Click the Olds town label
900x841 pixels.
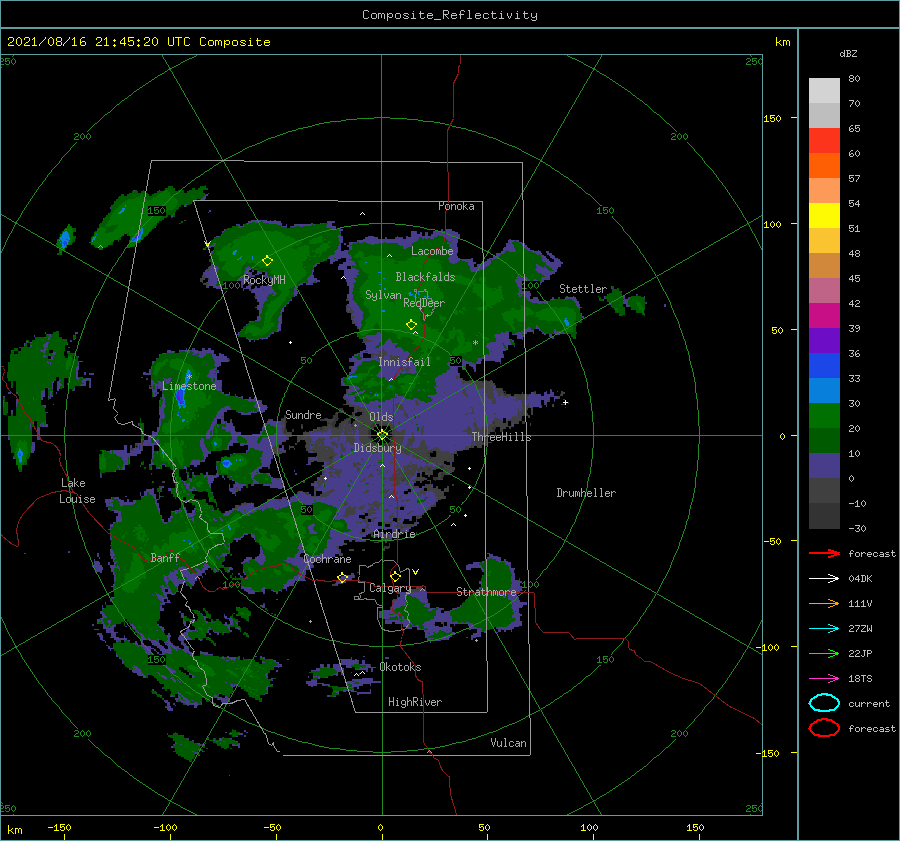[381, 417]
